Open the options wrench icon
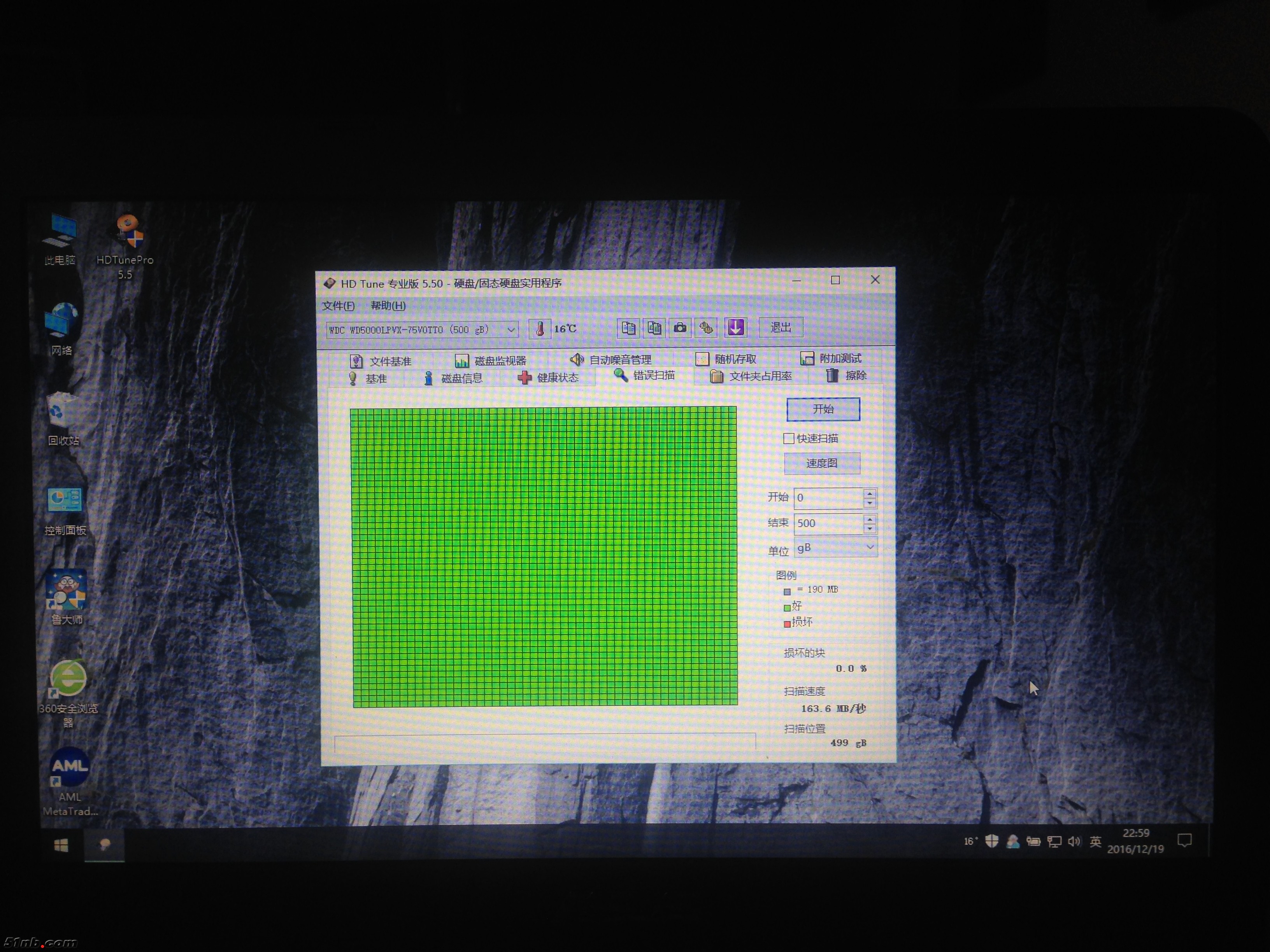The width and height of the screenshot is (1270, 952). click(x=706, y=328)
